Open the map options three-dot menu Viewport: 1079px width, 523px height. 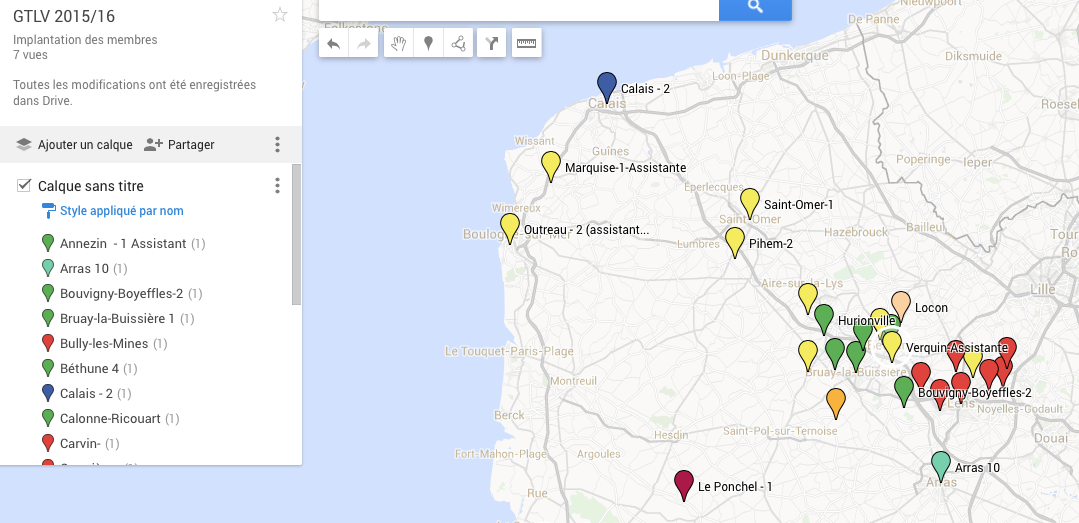click(x=278, y=145)
